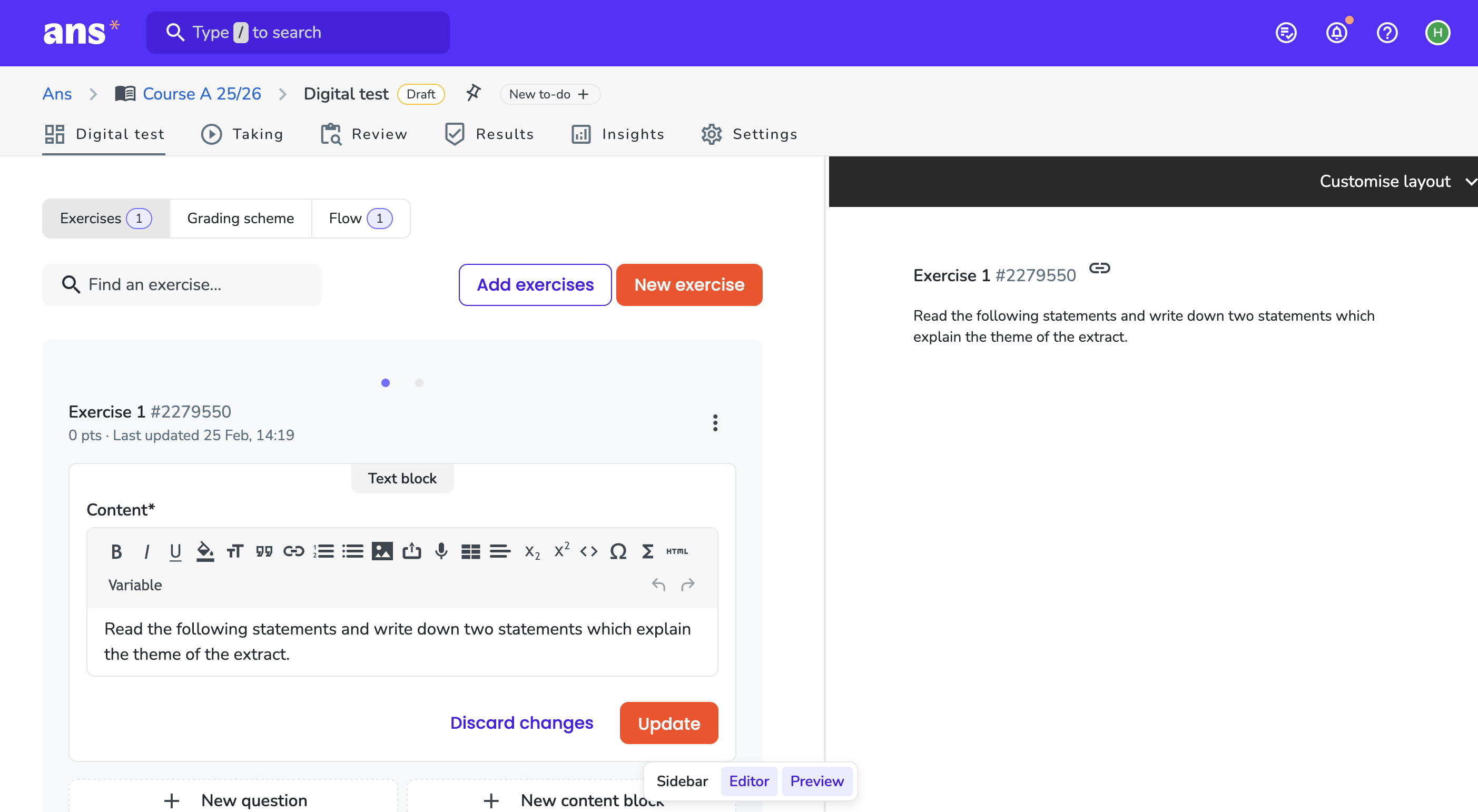Switch to Flow sub-tab
Screen dimensions: 1478x812
360,219
